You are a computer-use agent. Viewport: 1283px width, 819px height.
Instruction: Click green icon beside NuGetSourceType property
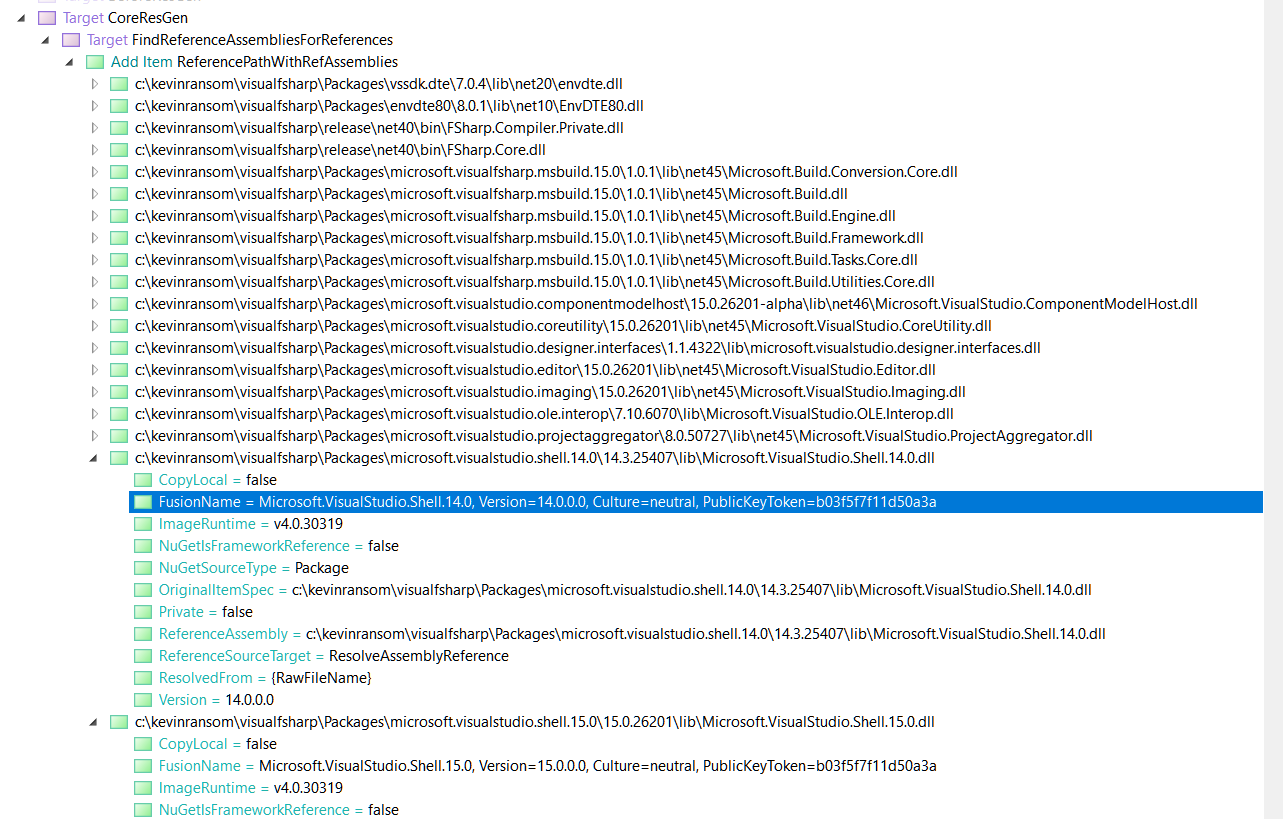[142, 568]
